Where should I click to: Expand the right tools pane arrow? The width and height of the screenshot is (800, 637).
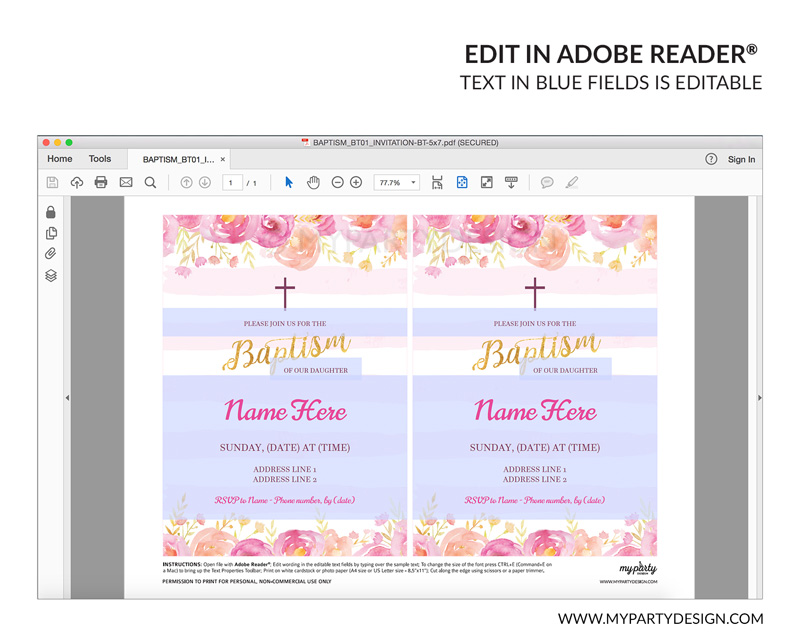(759, 398)
